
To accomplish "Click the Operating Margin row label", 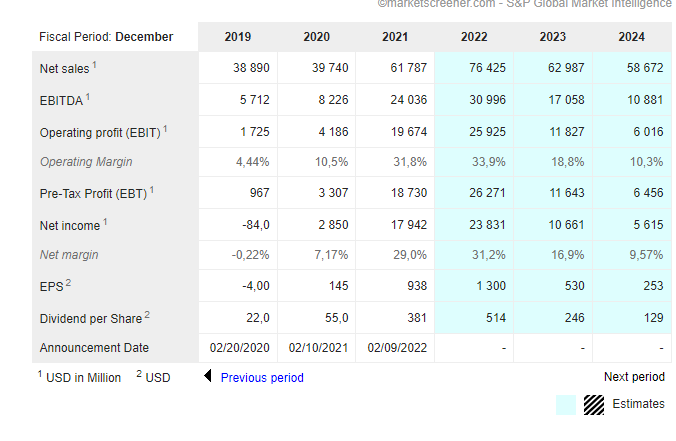I will [86, 162].
